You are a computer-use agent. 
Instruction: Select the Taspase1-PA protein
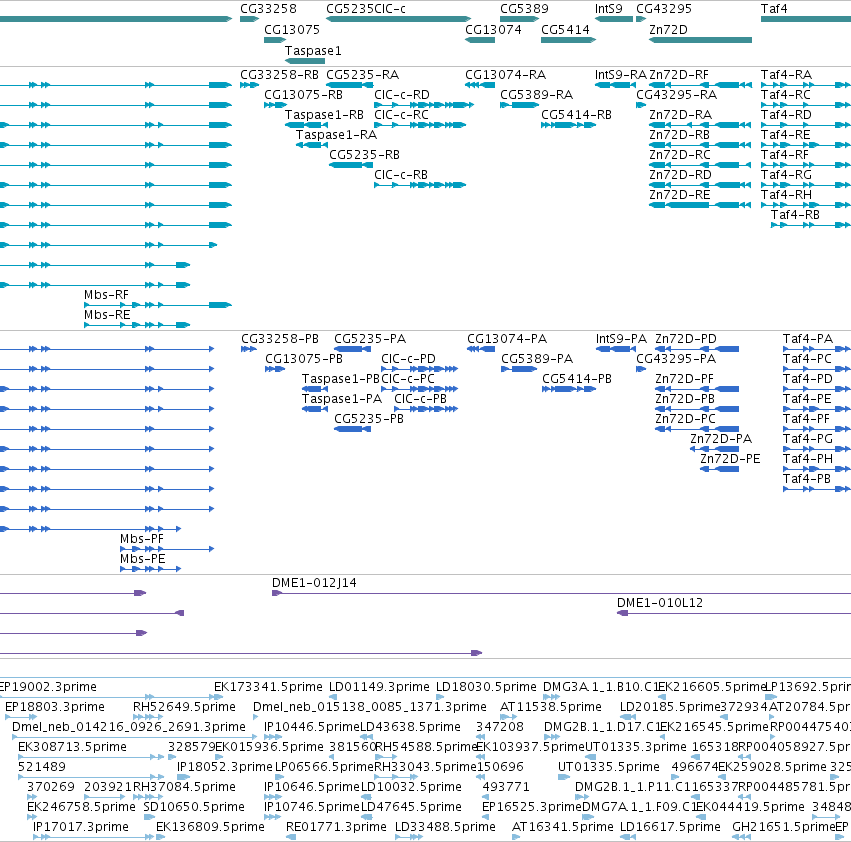315,409
